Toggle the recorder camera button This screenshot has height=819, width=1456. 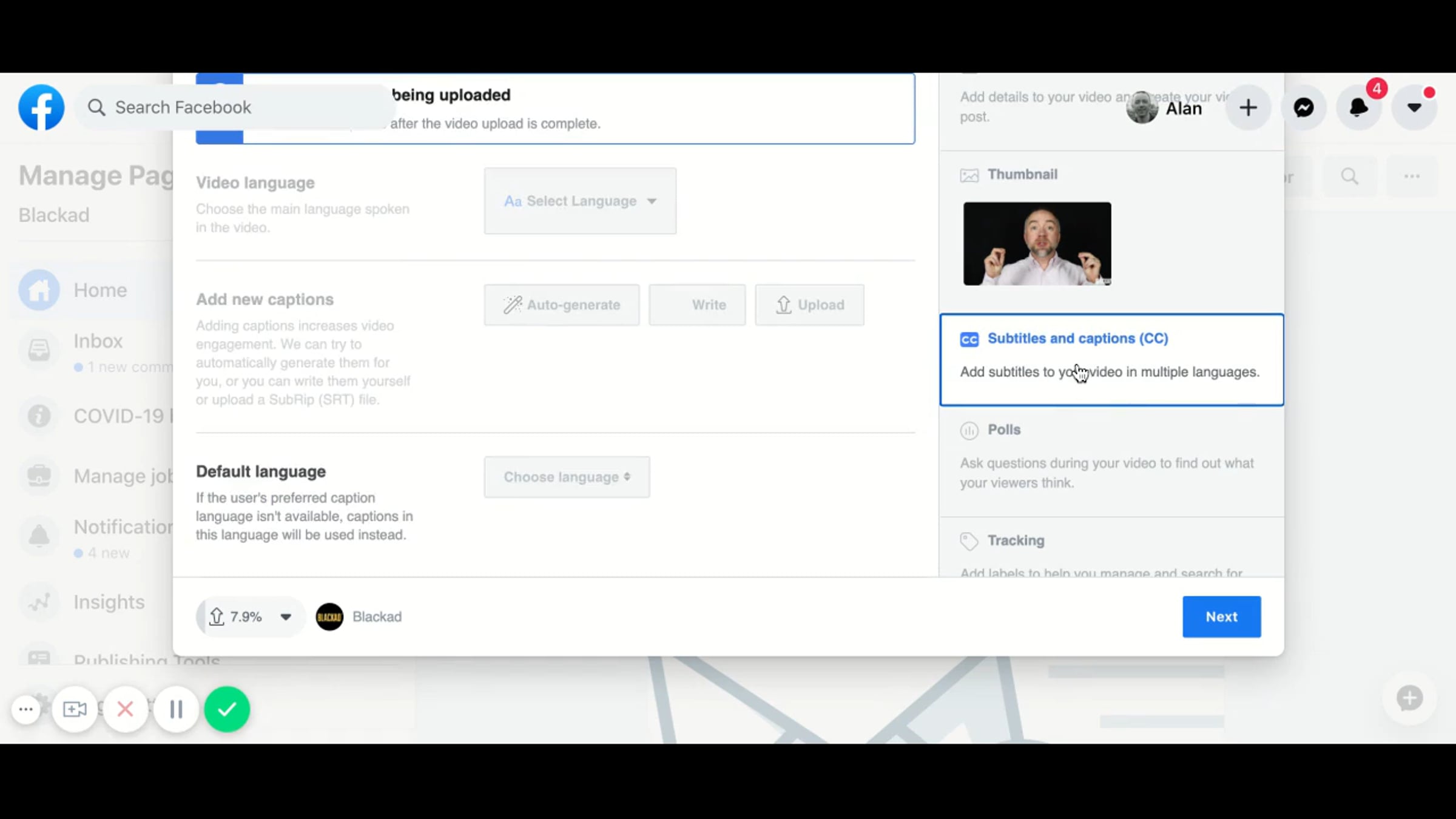(x=75, y=709)
